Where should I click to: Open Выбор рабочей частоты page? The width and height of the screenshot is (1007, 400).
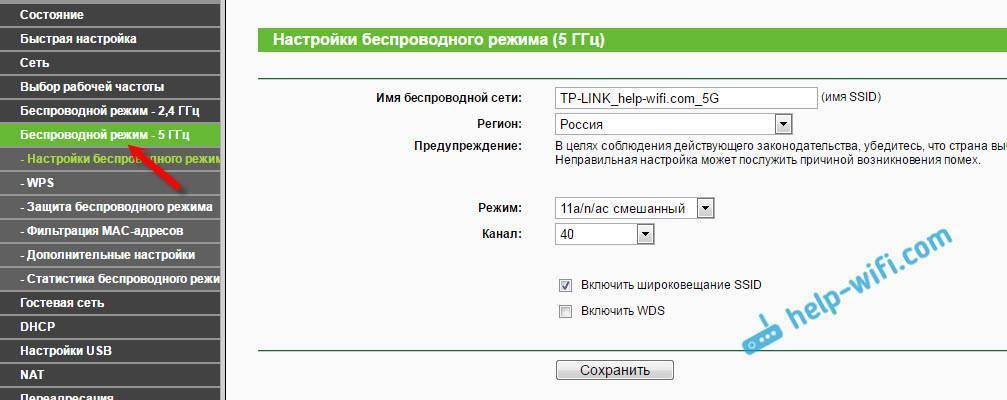[92, 87]
